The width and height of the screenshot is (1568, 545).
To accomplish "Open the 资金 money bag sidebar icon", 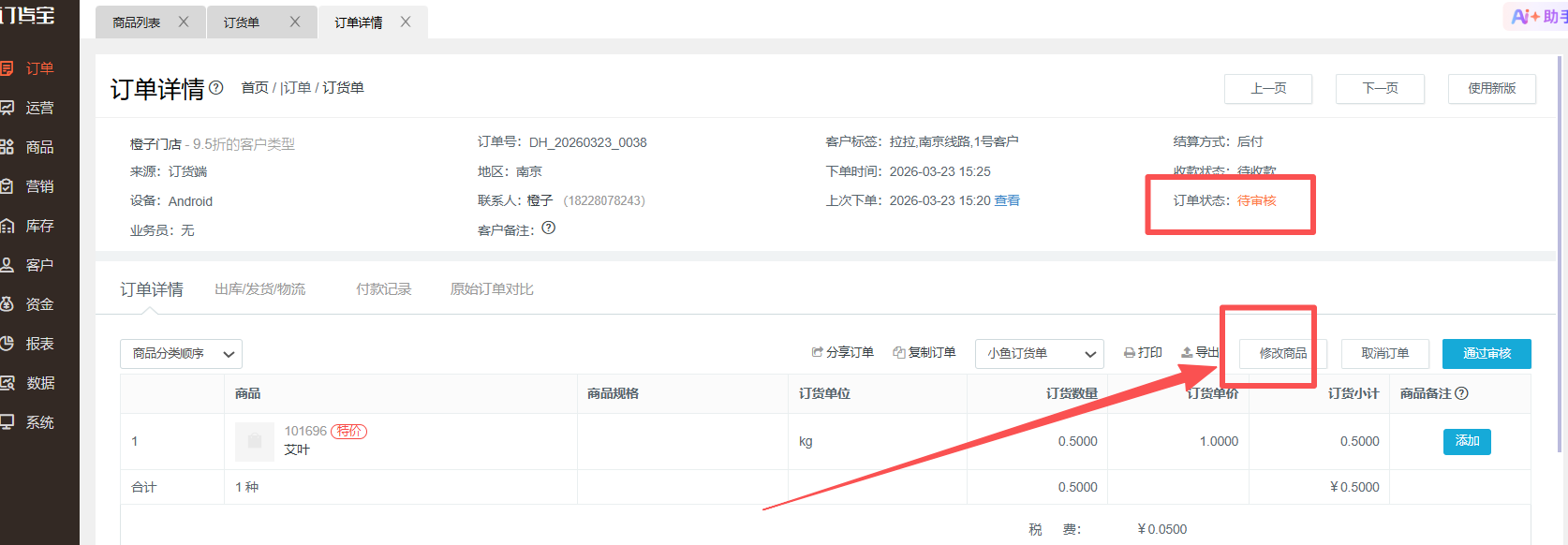I will point(7,304).
